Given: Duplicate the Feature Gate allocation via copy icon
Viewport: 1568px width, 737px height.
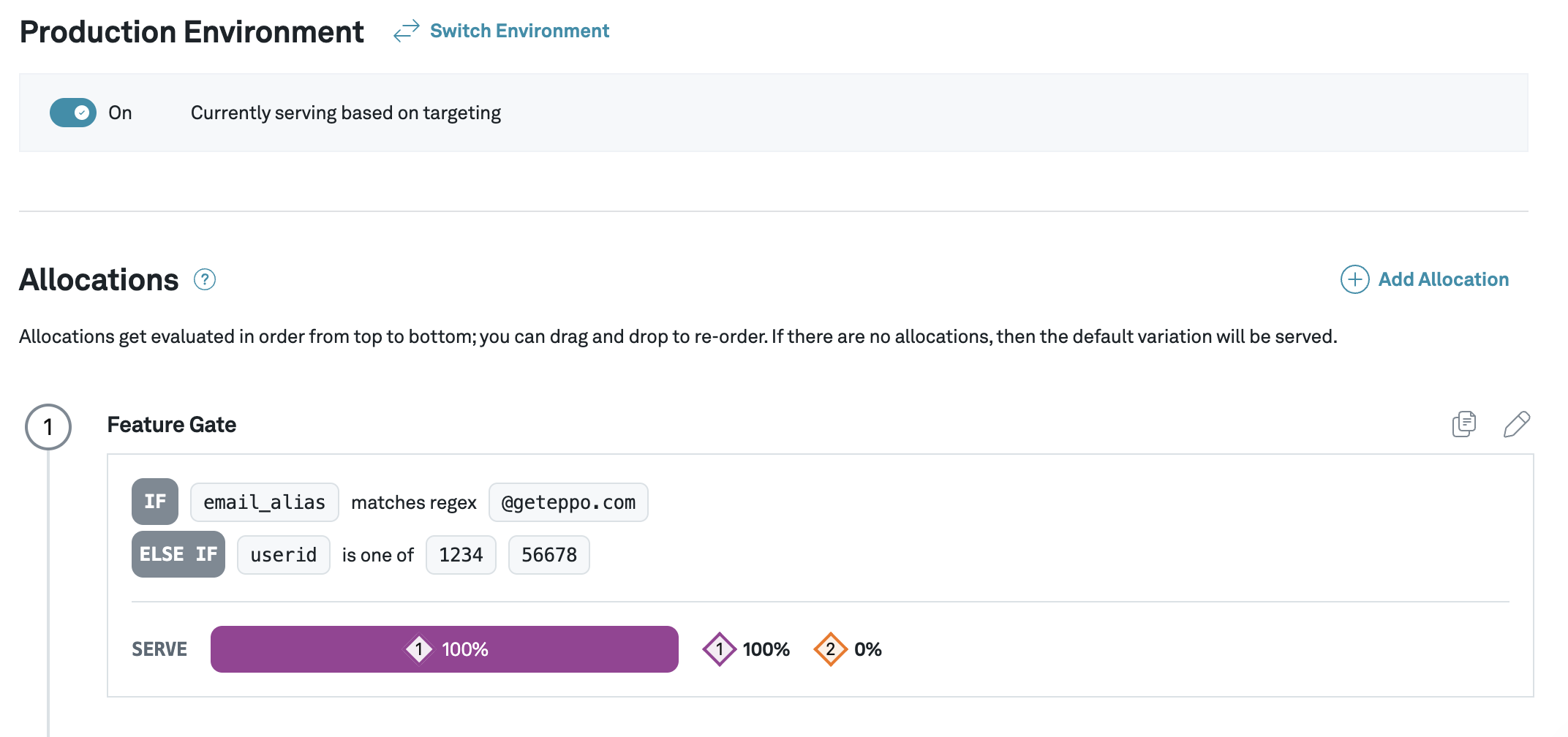Looking at the screenshot, I should [x=1463, y=424].
